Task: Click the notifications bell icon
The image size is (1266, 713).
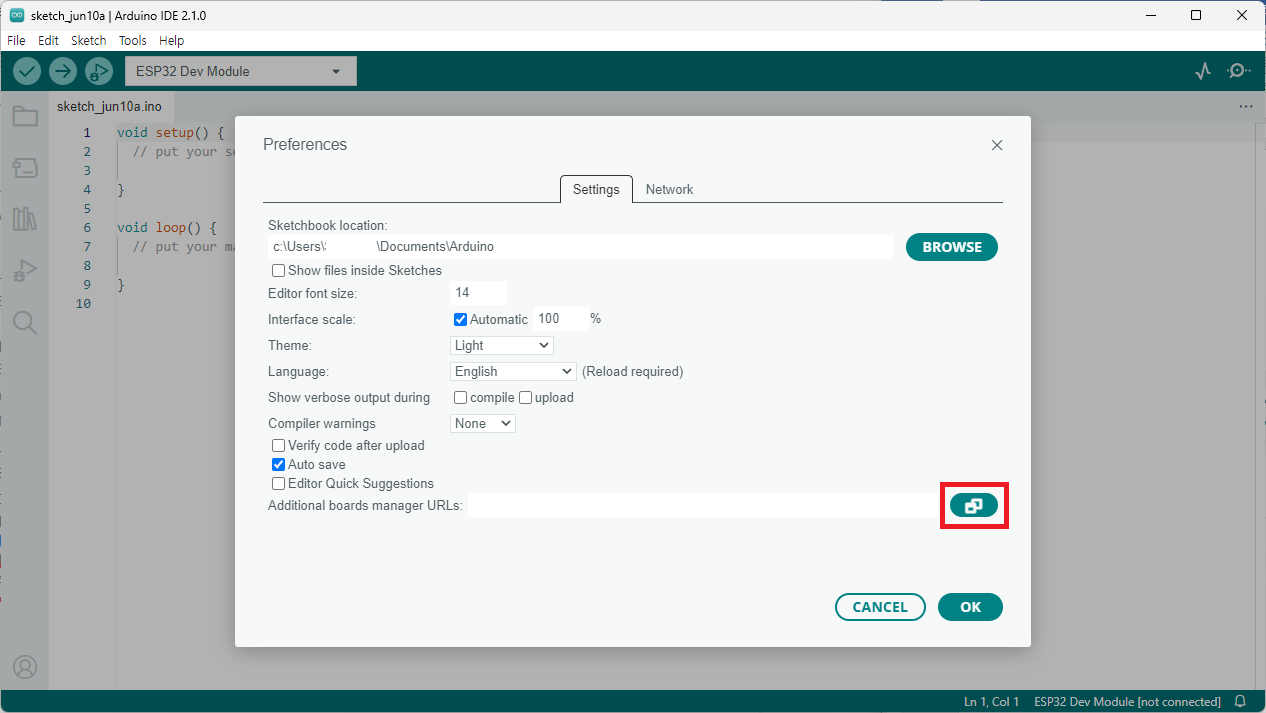Action: point(1240,702)
